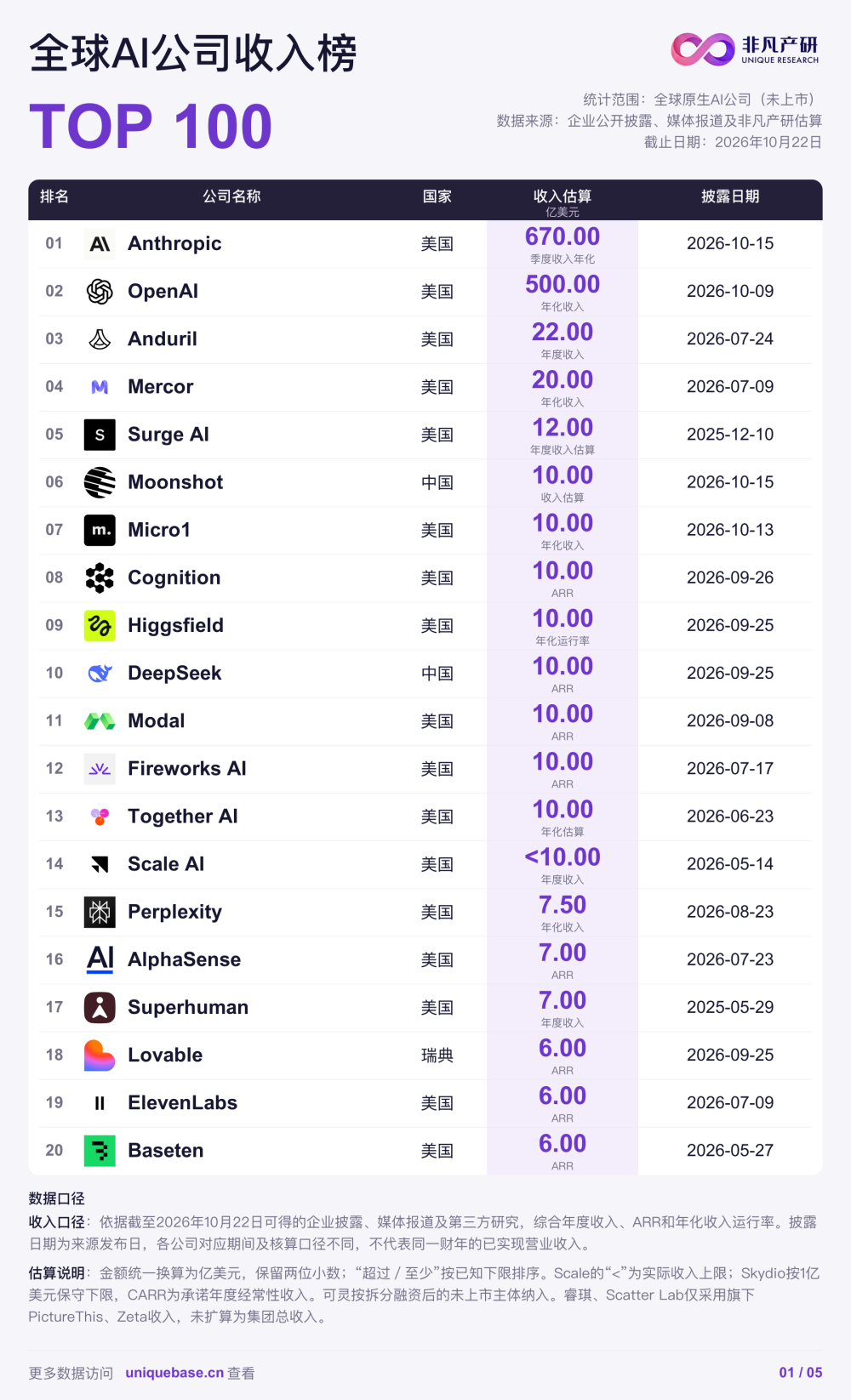Click the Scale AI revenue value <10.00

[563, 857]
